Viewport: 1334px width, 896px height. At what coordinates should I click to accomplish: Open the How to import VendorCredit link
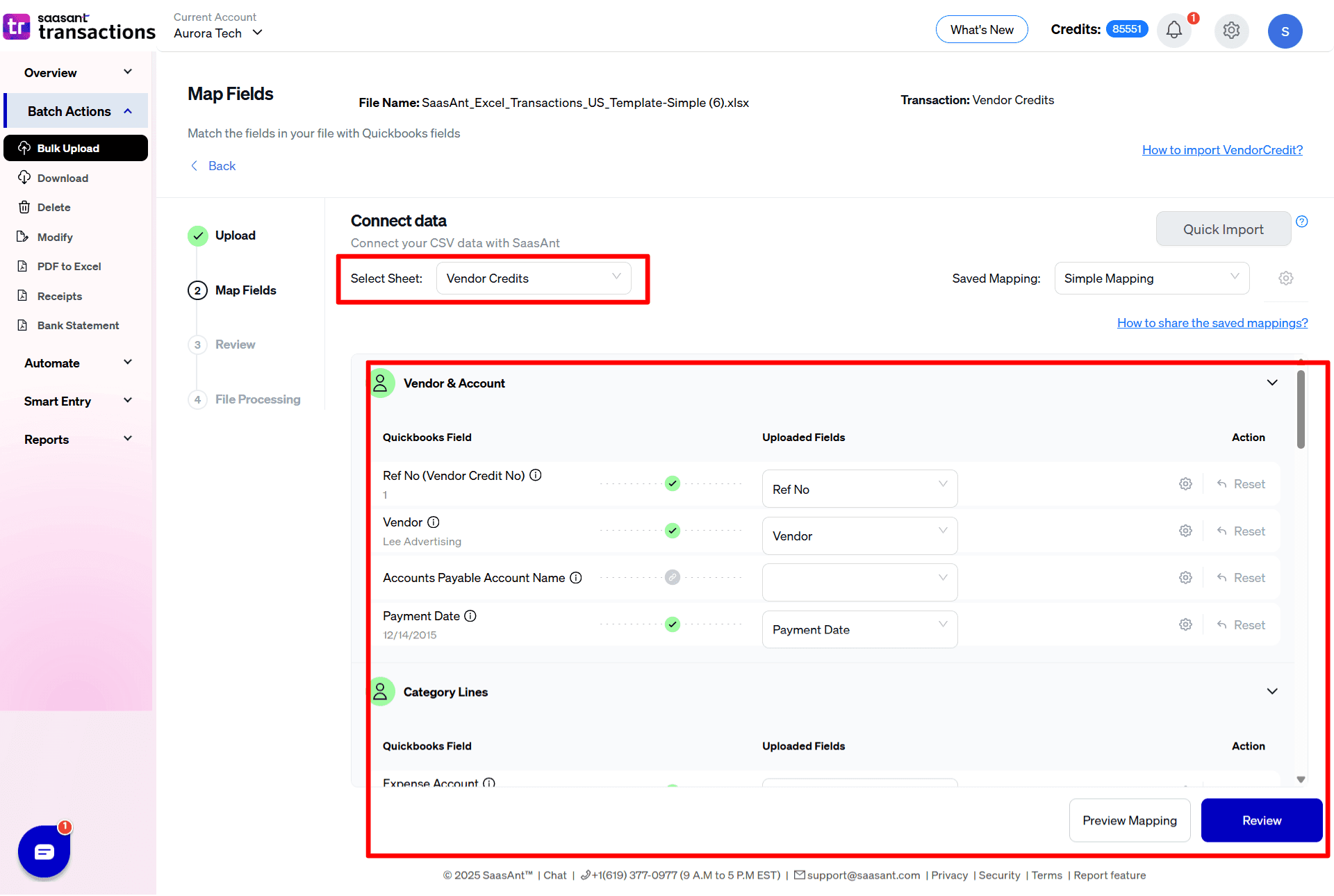[x=1222, y=149]
